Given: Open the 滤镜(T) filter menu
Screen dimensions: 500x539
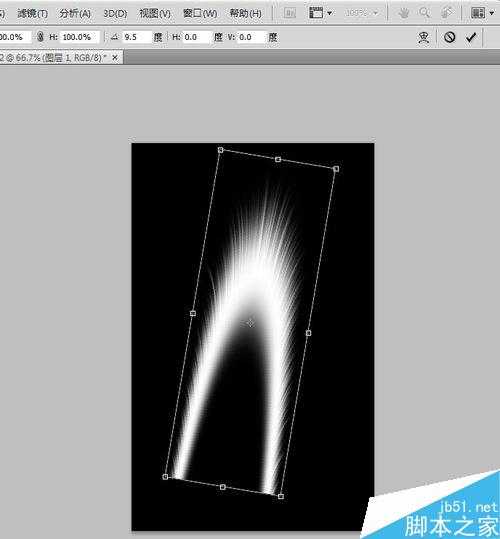Looking at the screenshot, I should (33, 13).
